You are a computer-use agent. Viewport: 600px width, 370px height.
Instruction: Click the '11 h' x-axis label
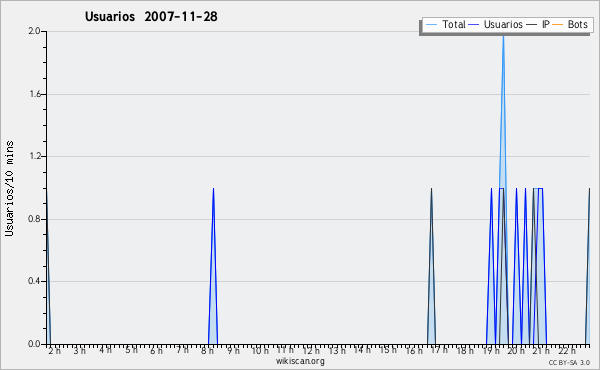click(285, 350)
